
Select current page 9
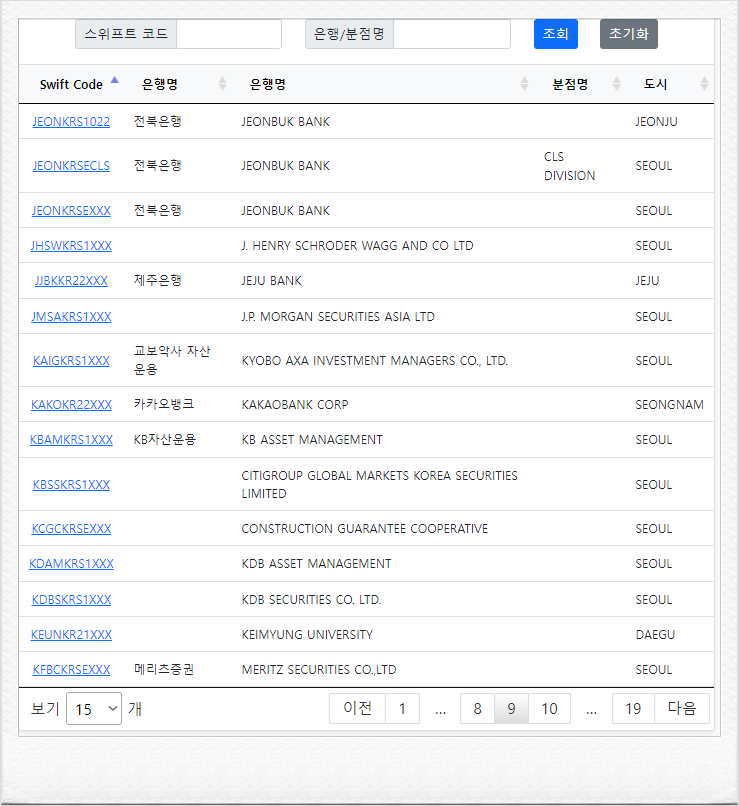(x=511, y=708)
